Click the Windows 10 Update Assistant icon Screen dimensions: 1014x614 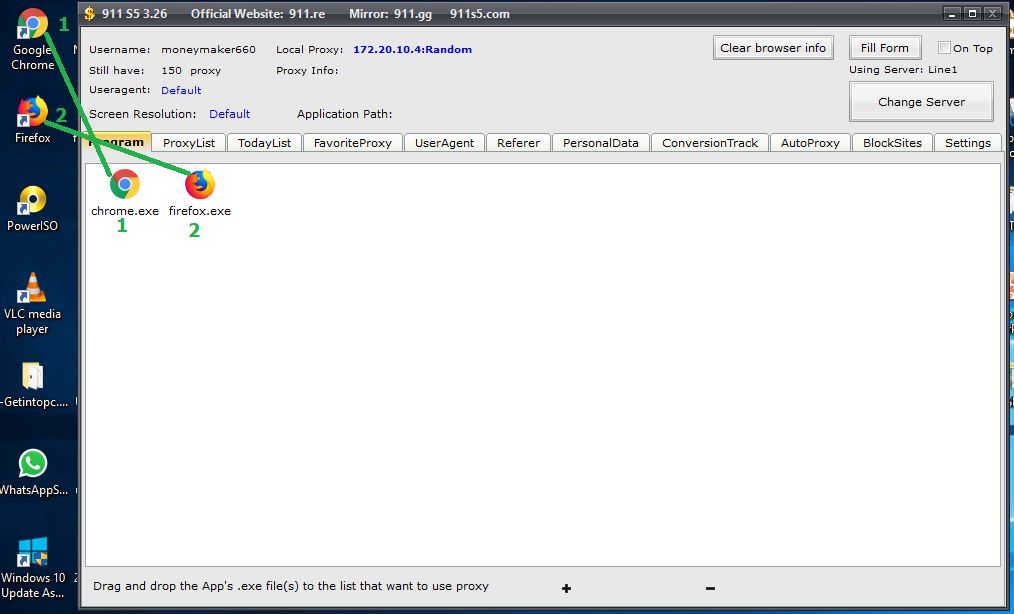[32, 554]
